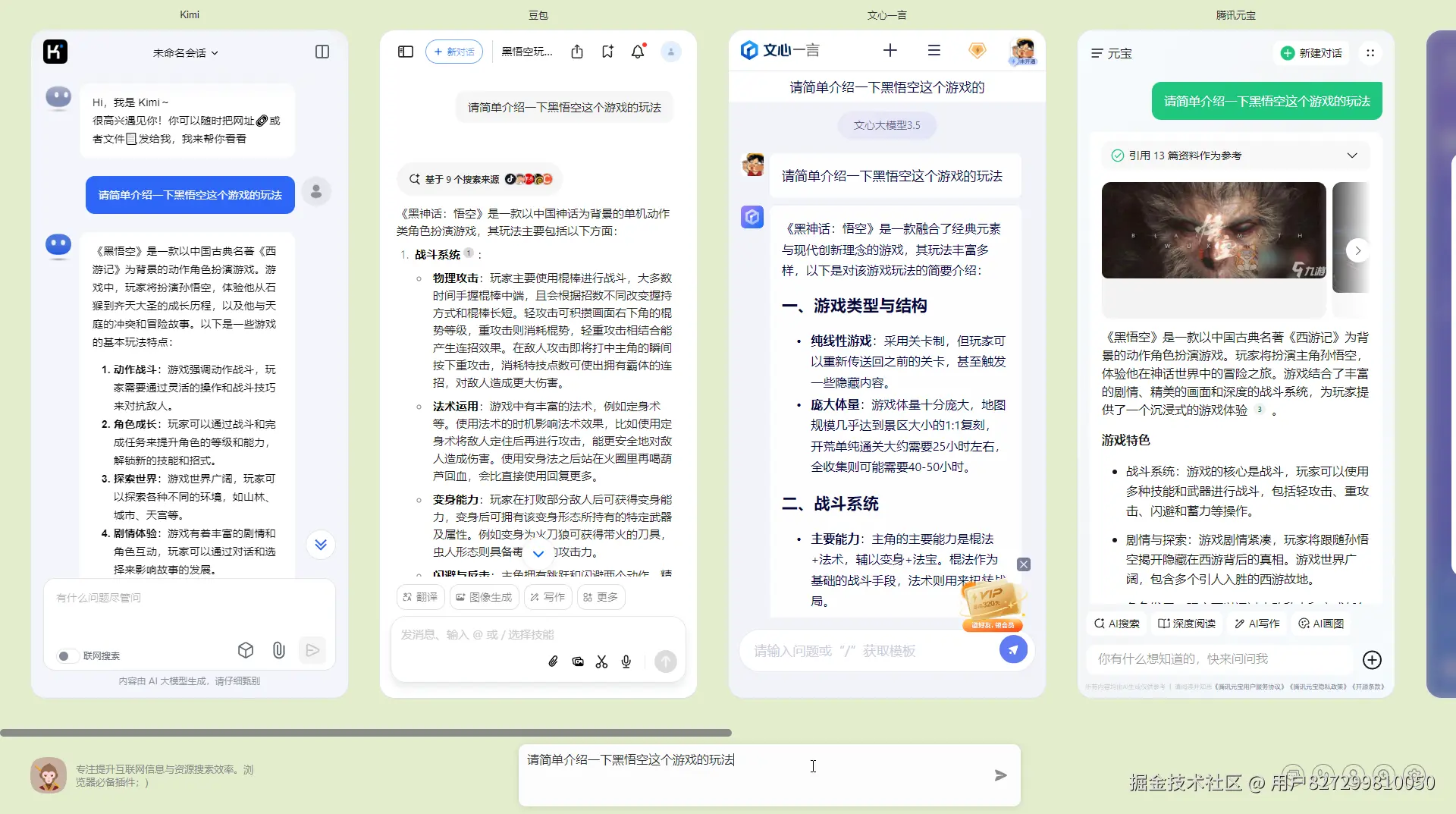Click Doubao scissors screenshot icon
Screen dimensions: 1456x814
(x=602, y=662)
